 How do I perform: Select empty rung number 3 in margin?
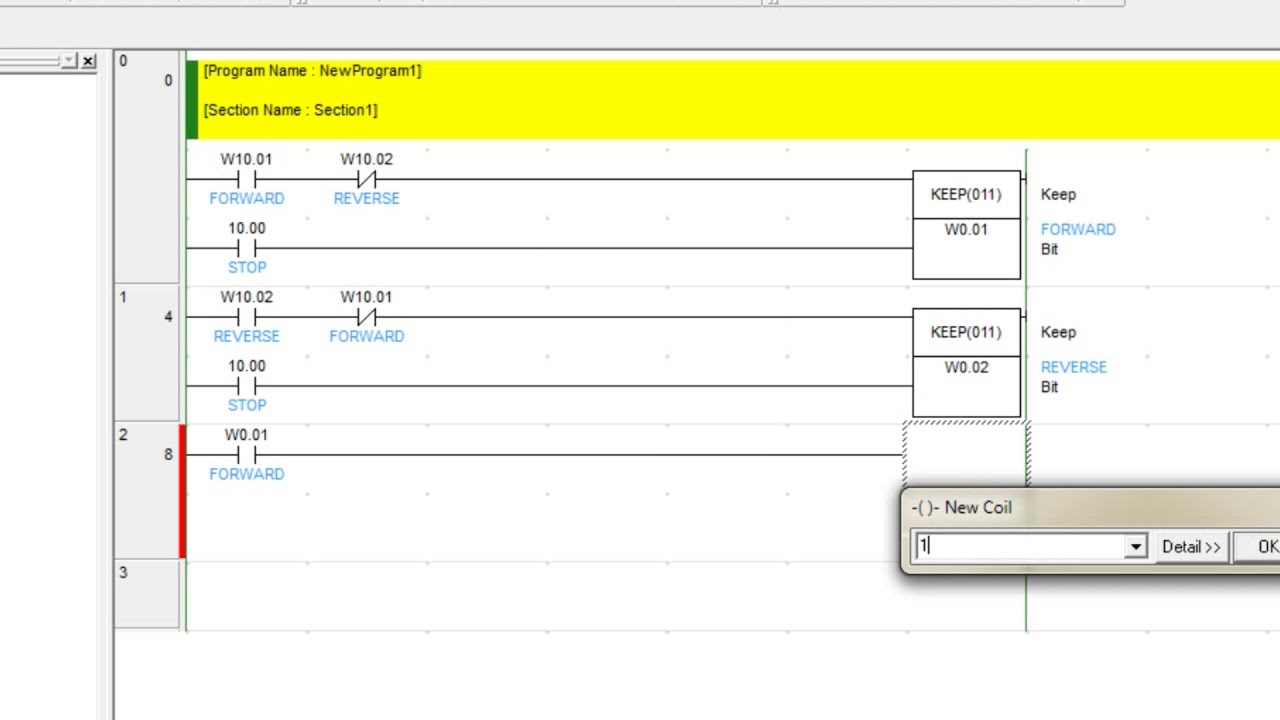tap(146, 595)
